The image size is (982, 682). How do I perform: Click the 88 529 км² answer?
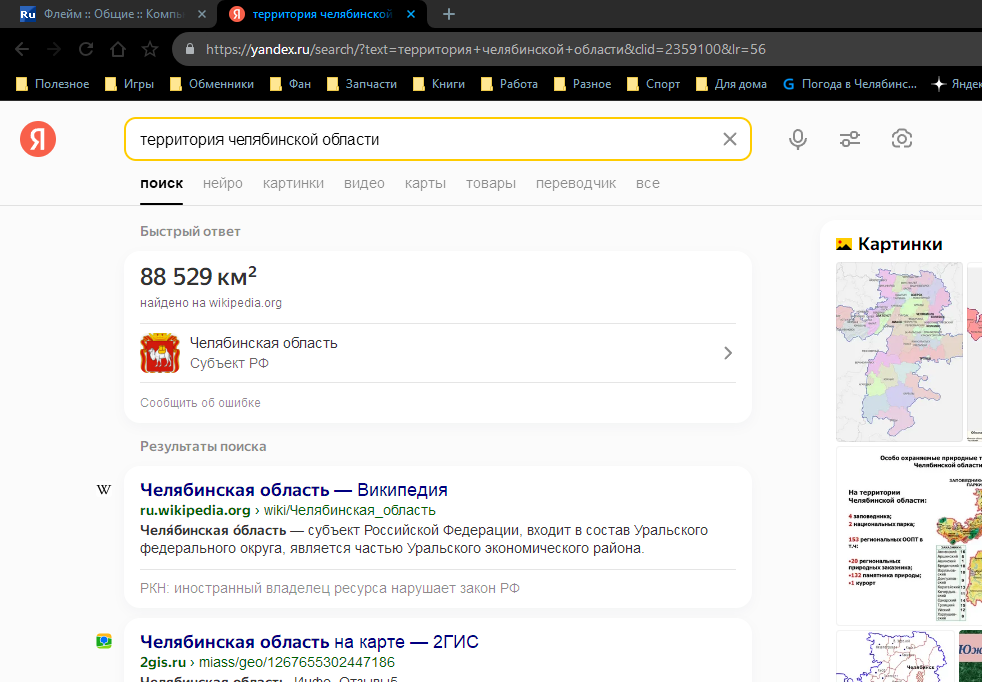point(199,276)
